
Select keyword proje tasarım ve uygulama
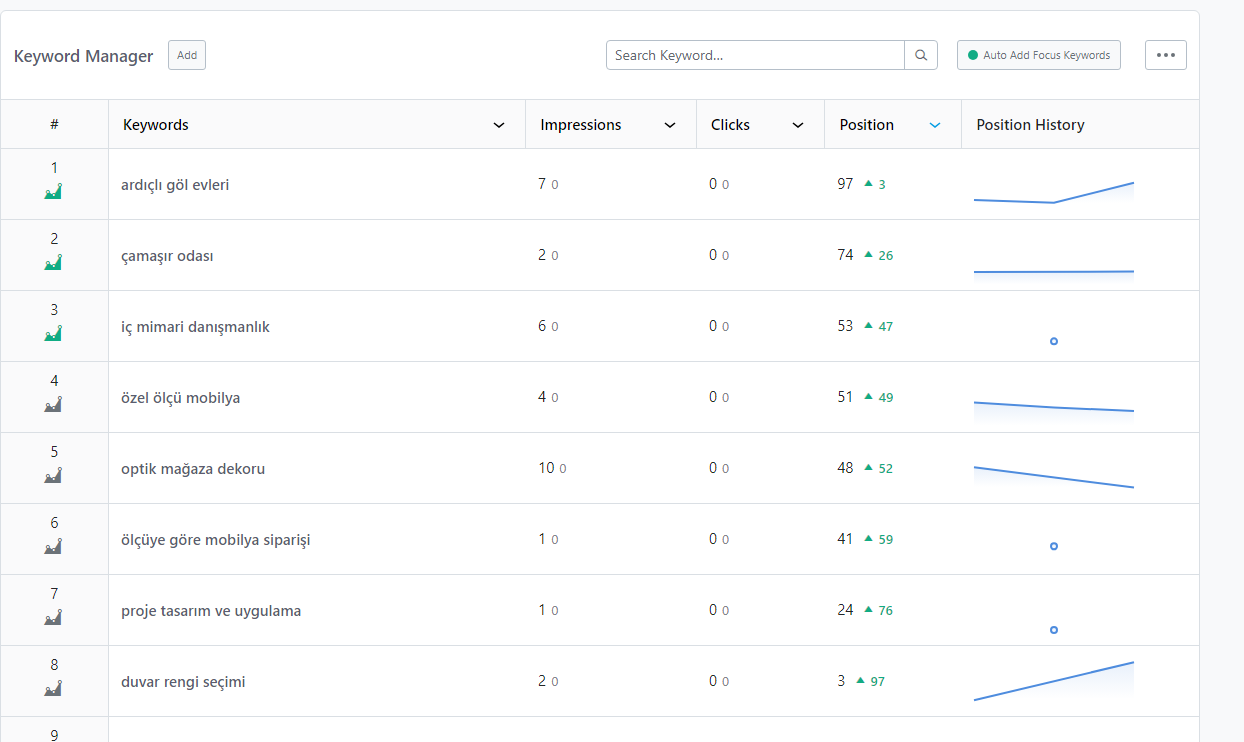click(x=211, y=611)
